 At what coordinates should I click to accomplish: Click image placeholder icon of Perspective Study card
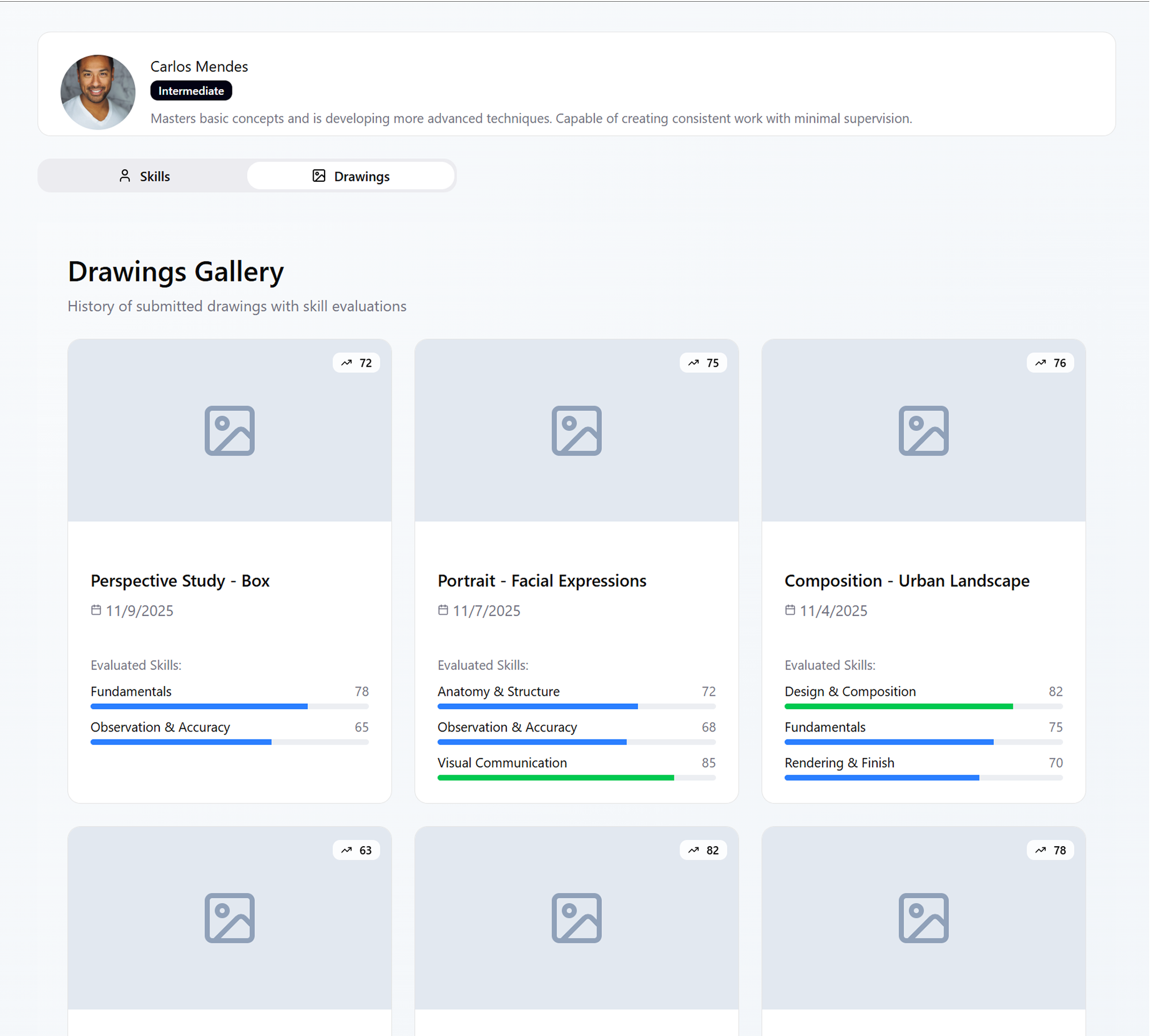tap(230, 431)
